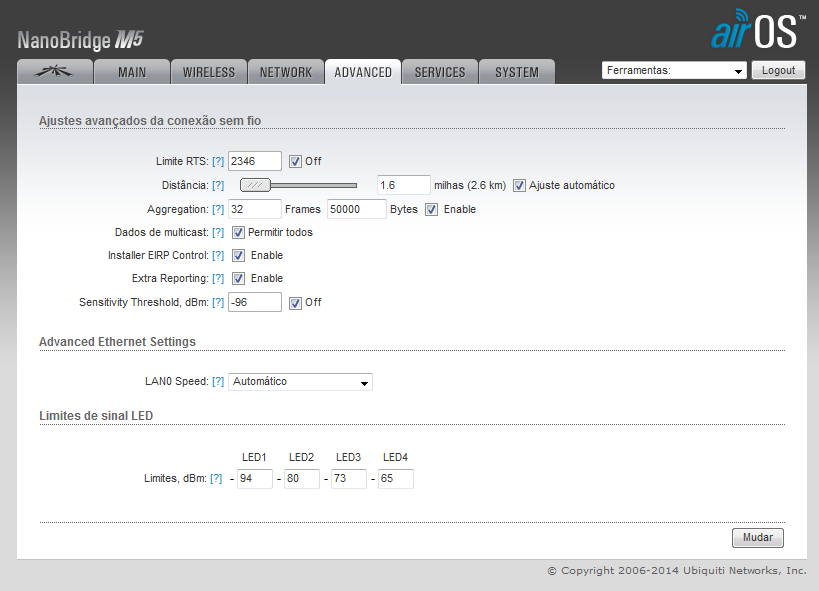This screenshot has height=591, width=819.
Task: Toggle the Permitir todos multicast checkbox
Action: [238, 233]
